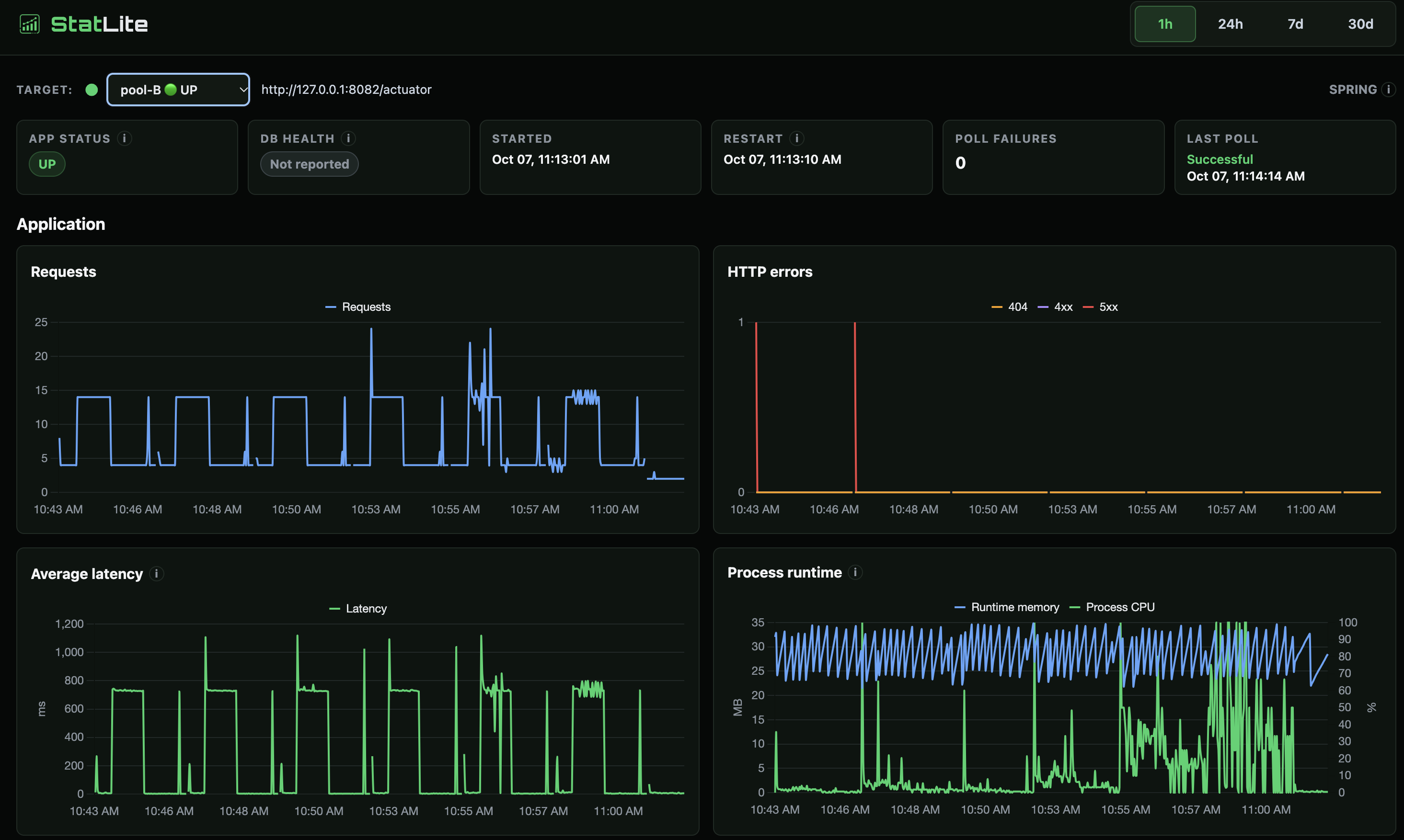Click the Average latency chart title
Screen dimensions: 1404x840
tap(87, 574)
